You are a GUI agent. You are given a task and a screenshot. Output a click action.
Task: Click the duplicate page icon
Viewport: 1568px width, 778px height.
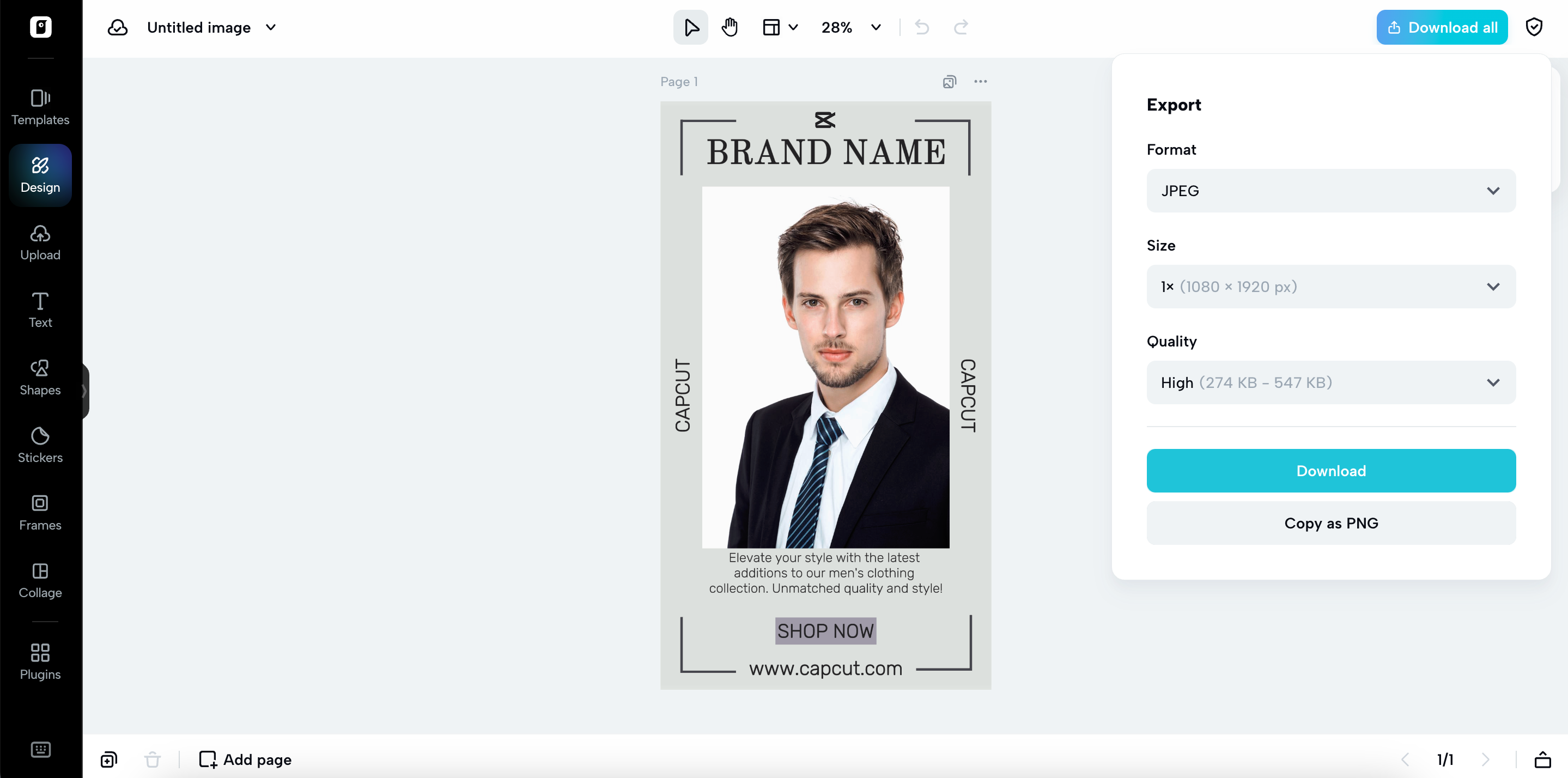pos(109,759)
